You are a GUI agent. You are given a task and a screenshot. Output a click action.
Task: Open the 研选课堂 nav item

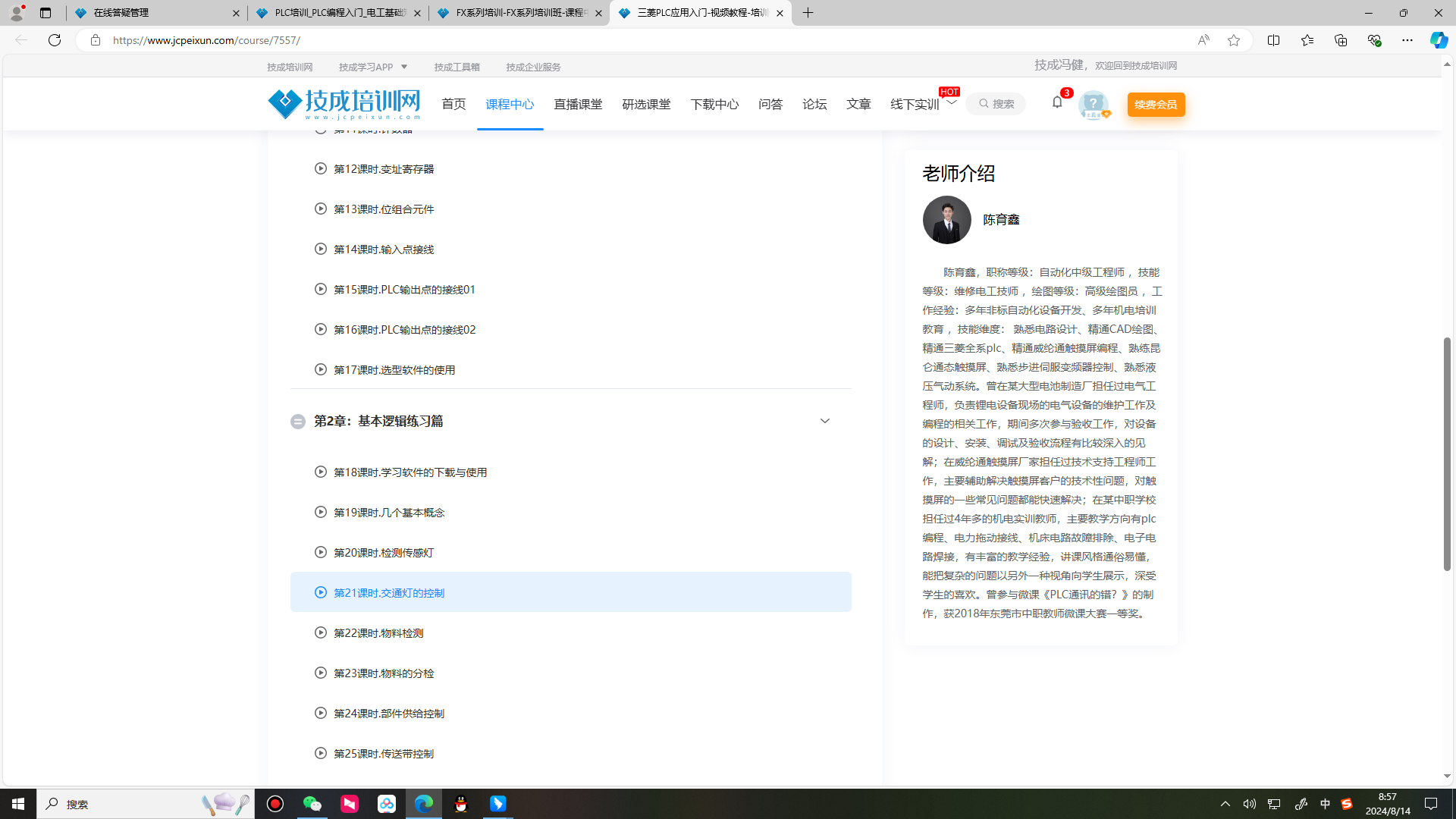(646, 104)
